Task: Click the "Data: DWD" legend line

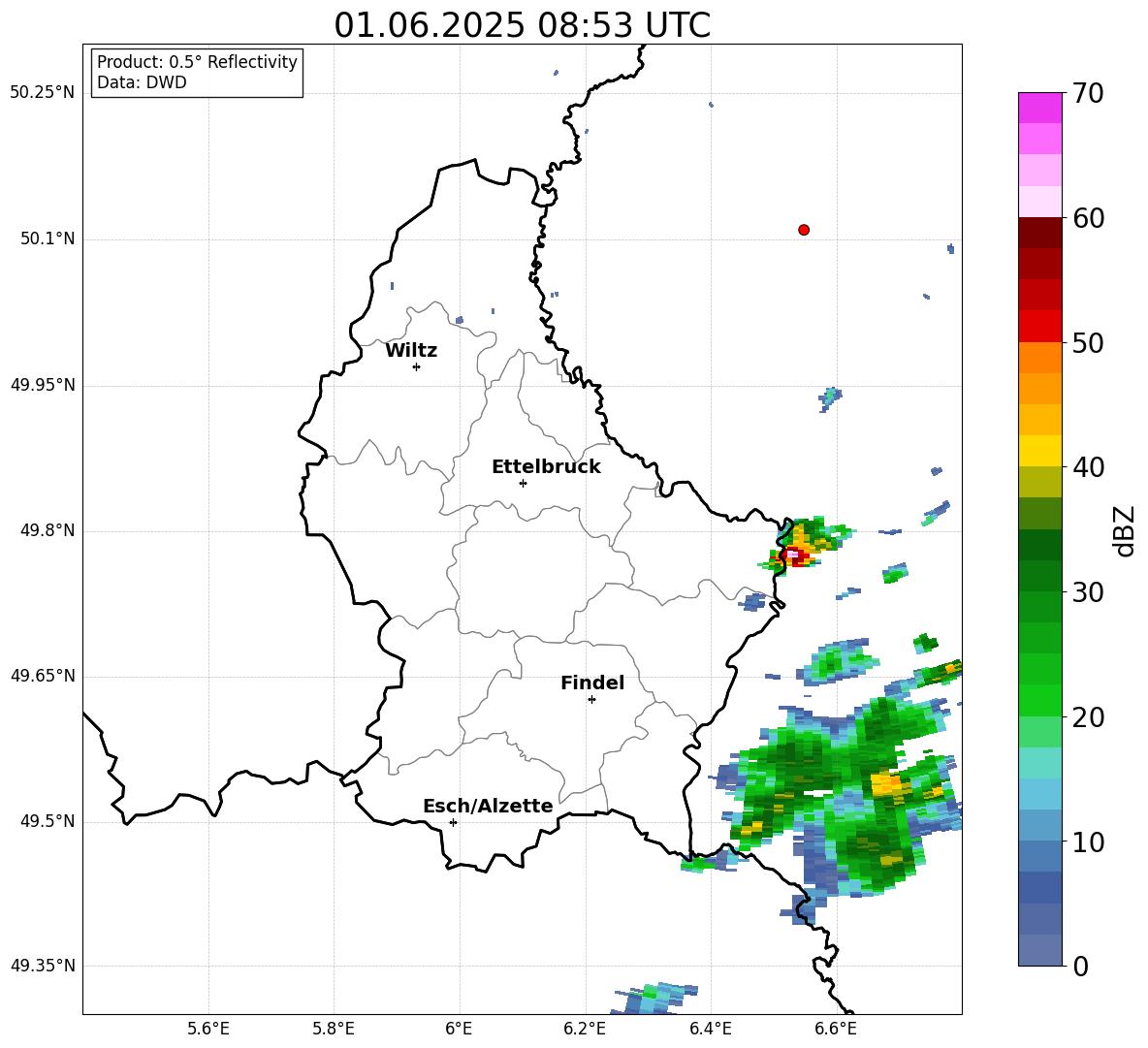Action: (x=142, y=82)
